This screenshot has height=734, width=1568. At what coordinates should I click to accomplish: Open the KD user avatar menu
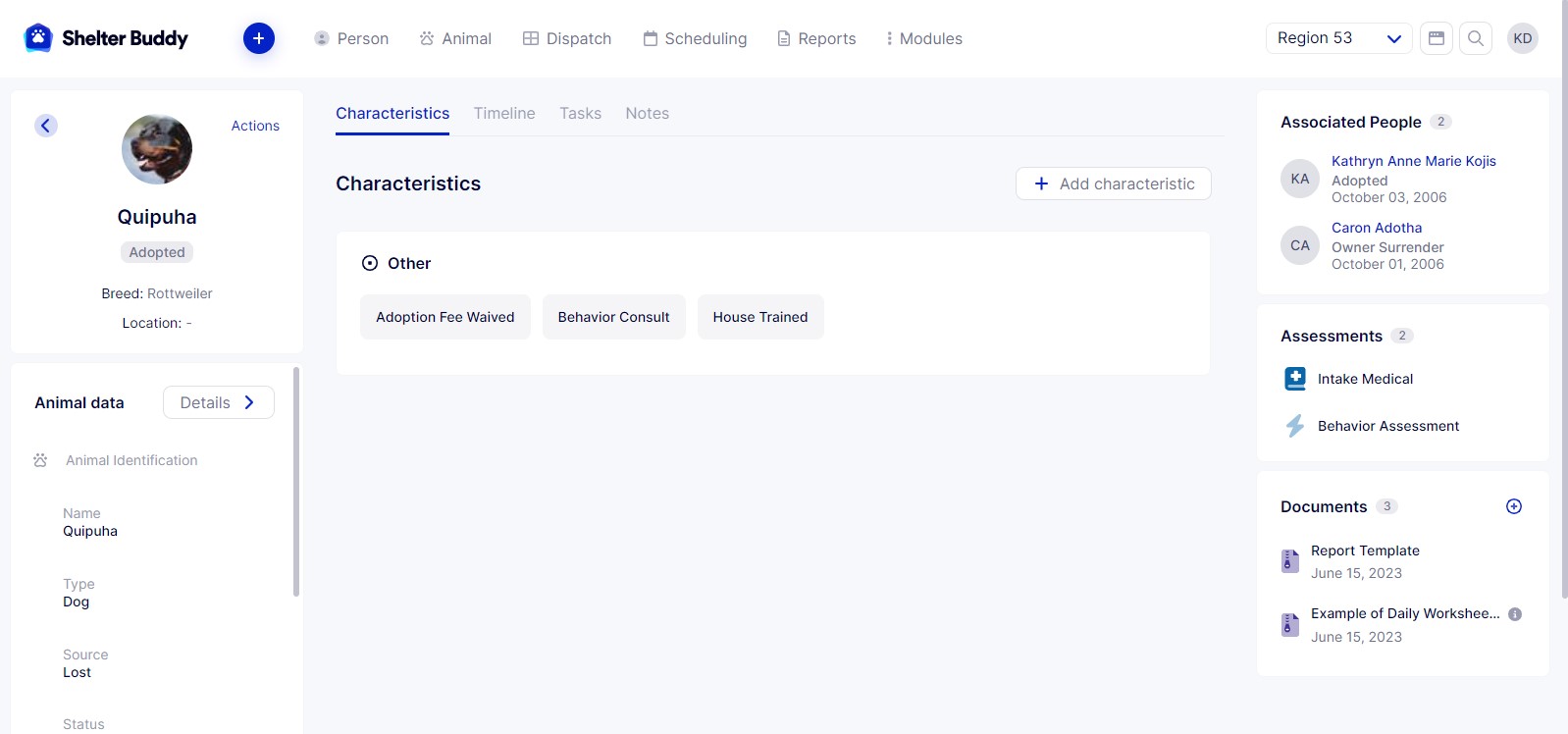click(x=1523, y=38)
